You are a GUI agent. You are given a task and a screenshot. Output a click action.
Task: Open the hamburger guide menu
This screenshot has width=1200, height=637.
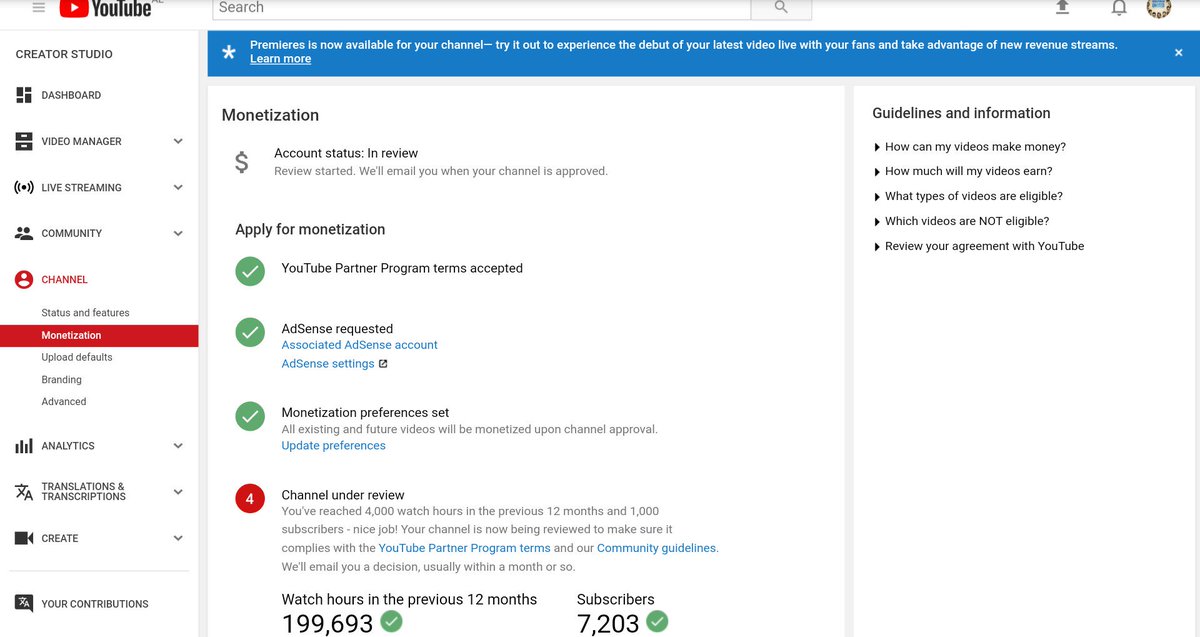point(39,7)
